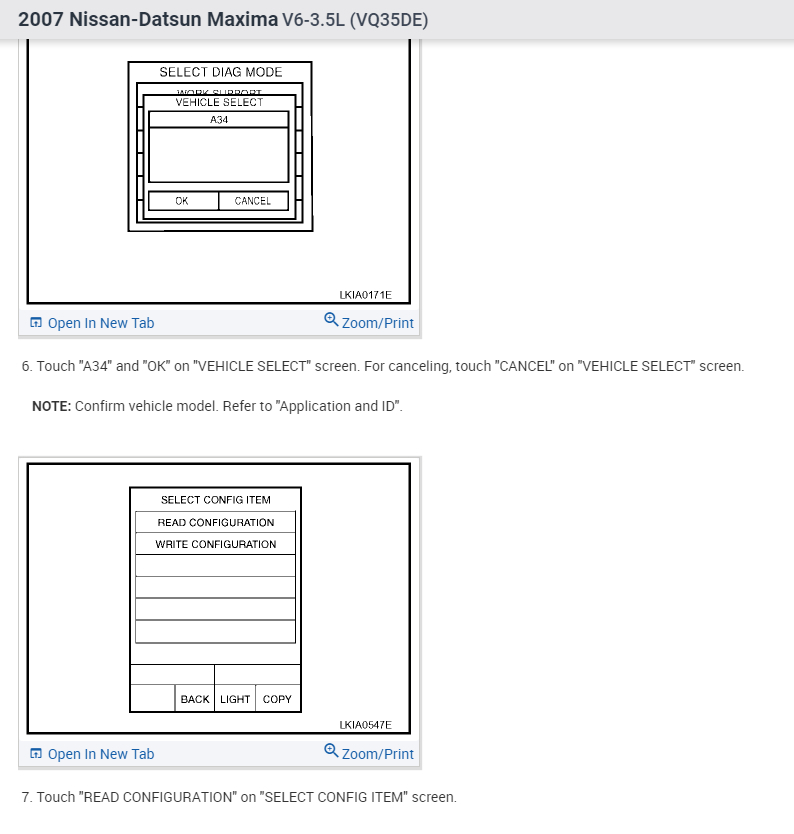Viewport: 794px width, 834px height.
Task: Click WRITE CONFIGURATION row in diagram
Action: [x=215, y=544]
